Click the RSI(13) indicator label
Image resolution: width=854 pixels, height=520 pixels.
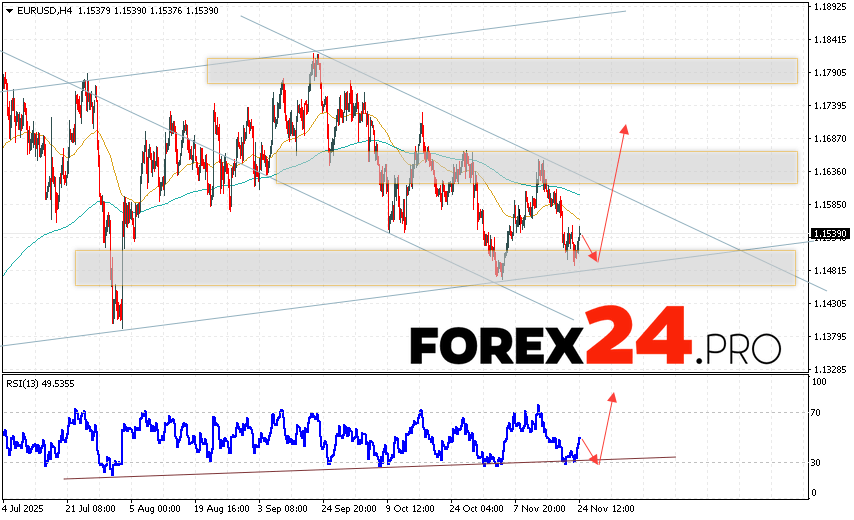27,382
